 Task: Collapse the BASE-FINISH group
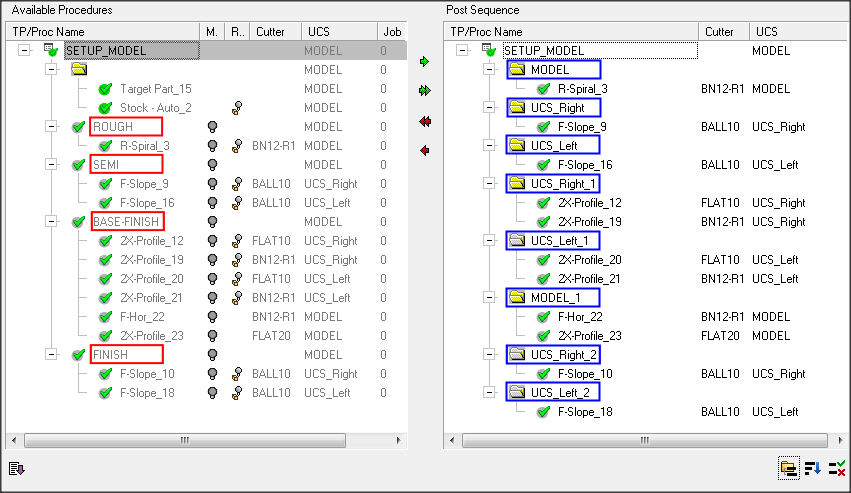pyautogui.click(x=51, y=222)
